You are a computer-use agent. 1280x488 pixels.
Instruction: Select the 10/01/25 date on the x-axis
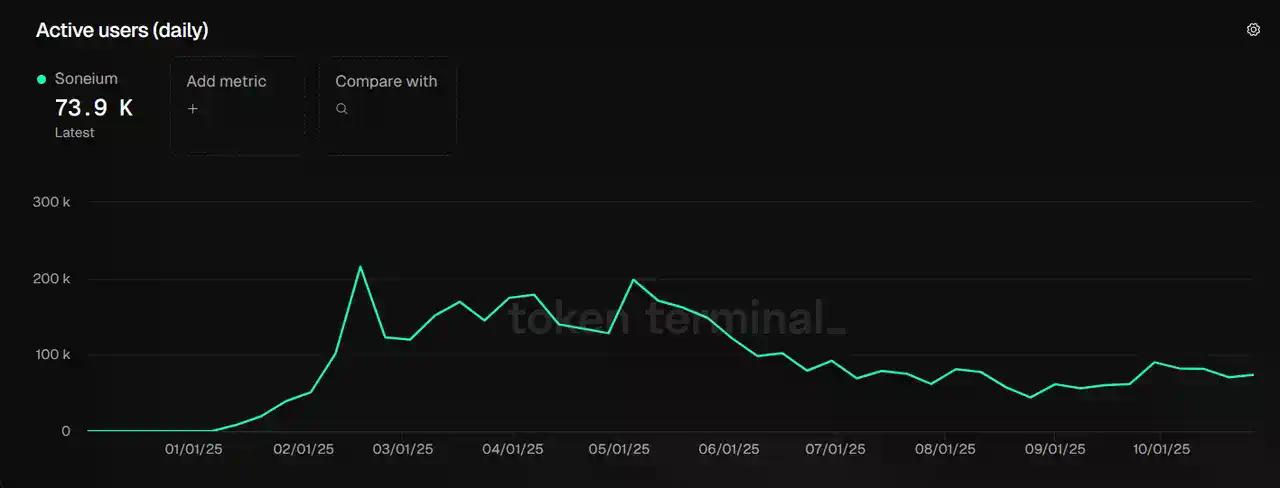point(1160,450)
